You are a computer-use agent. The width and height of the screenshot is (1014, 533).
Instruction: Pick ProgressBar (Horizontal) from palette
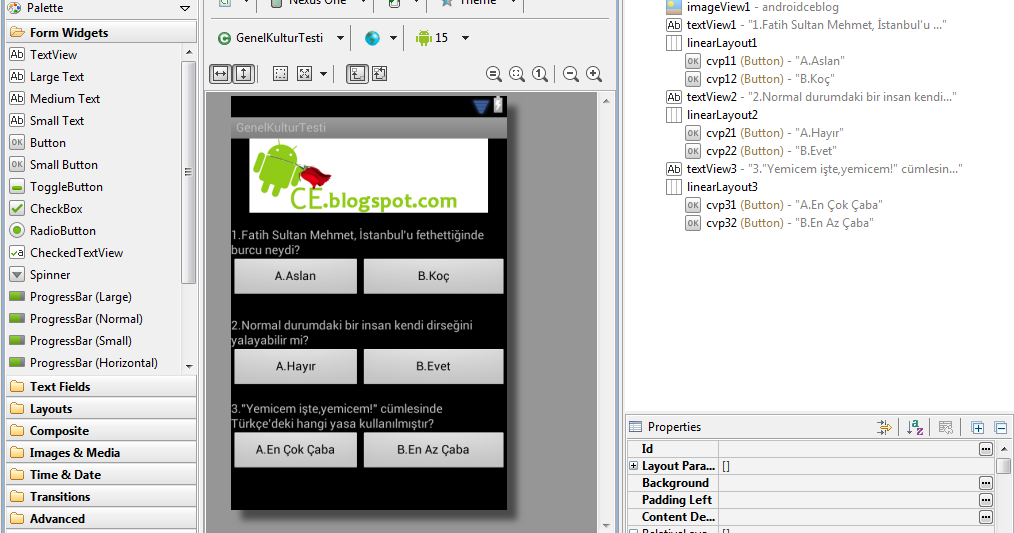(x=94, y=363)
